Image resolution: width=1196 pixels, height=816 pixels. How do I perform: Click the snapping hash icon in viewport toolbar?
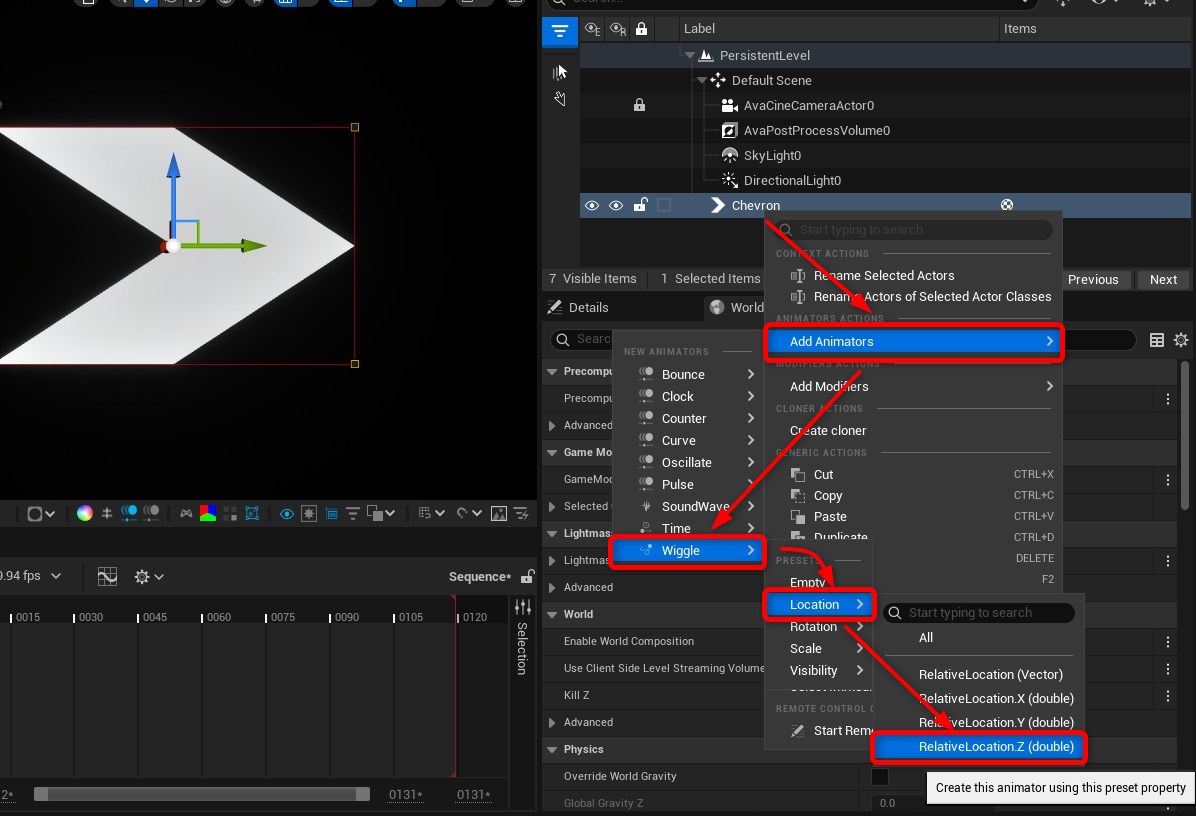click(x=107, y=513)
